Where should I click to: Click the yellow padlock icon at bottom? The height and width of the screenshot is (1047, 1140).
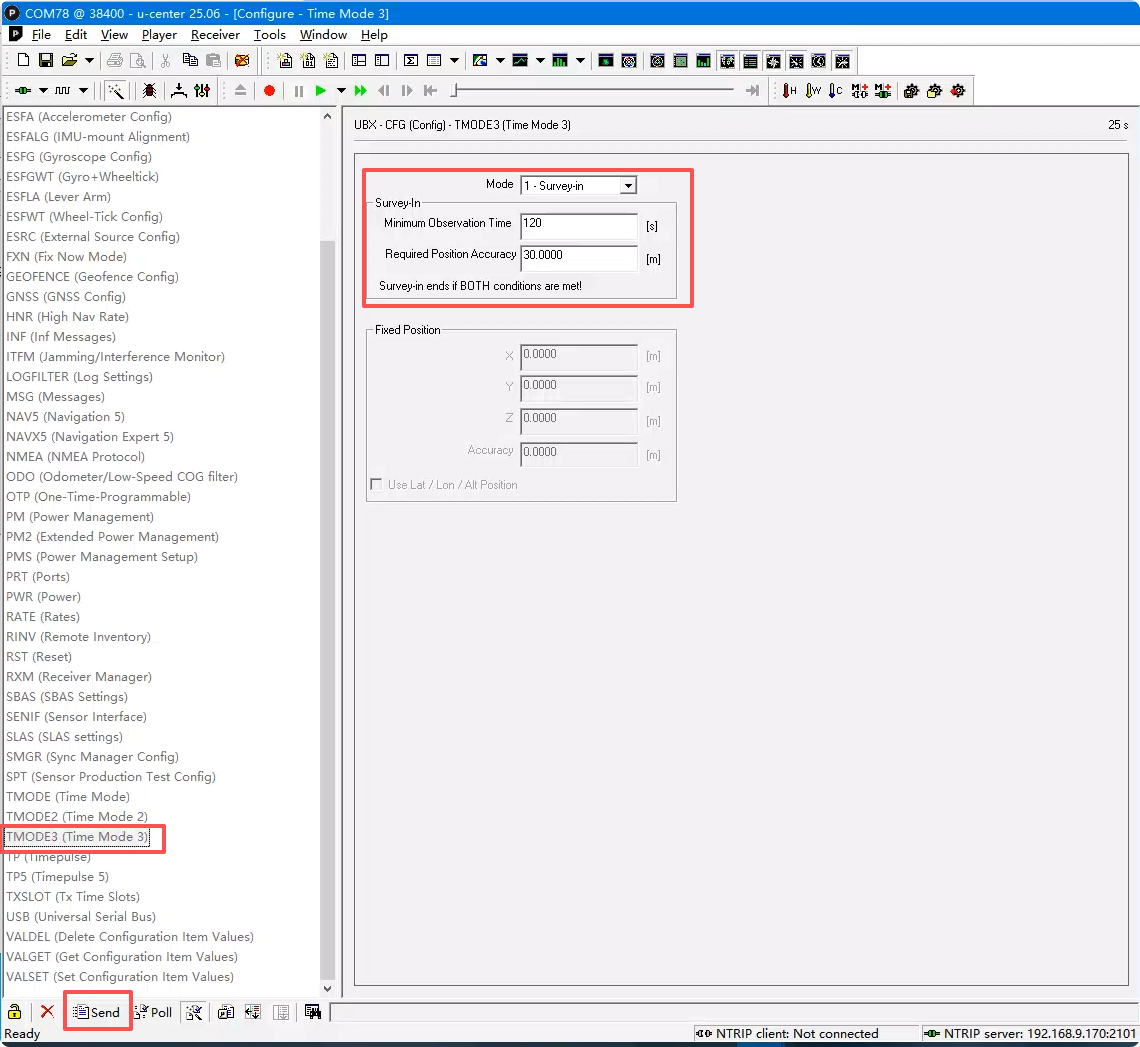point(15,1012)
